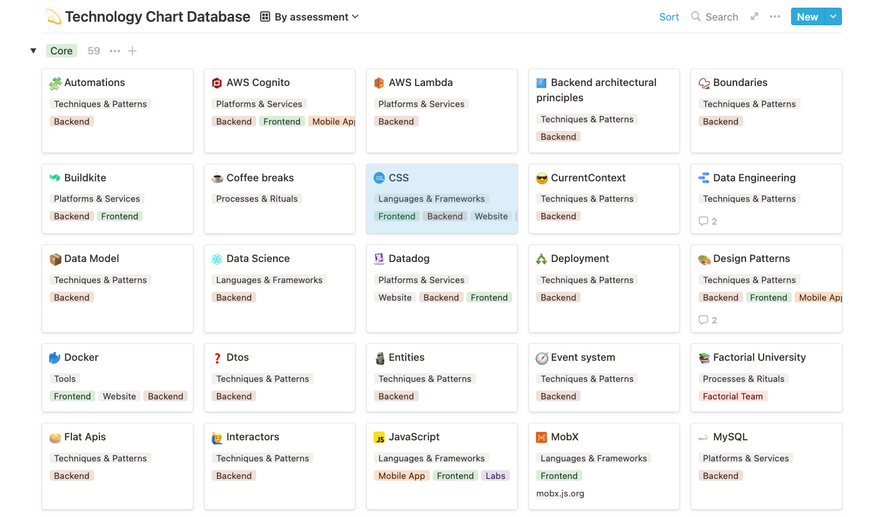870x517 pixels.
Task: Open the Deployment card title
Action: pyautogui.click(x=579, y=258)
